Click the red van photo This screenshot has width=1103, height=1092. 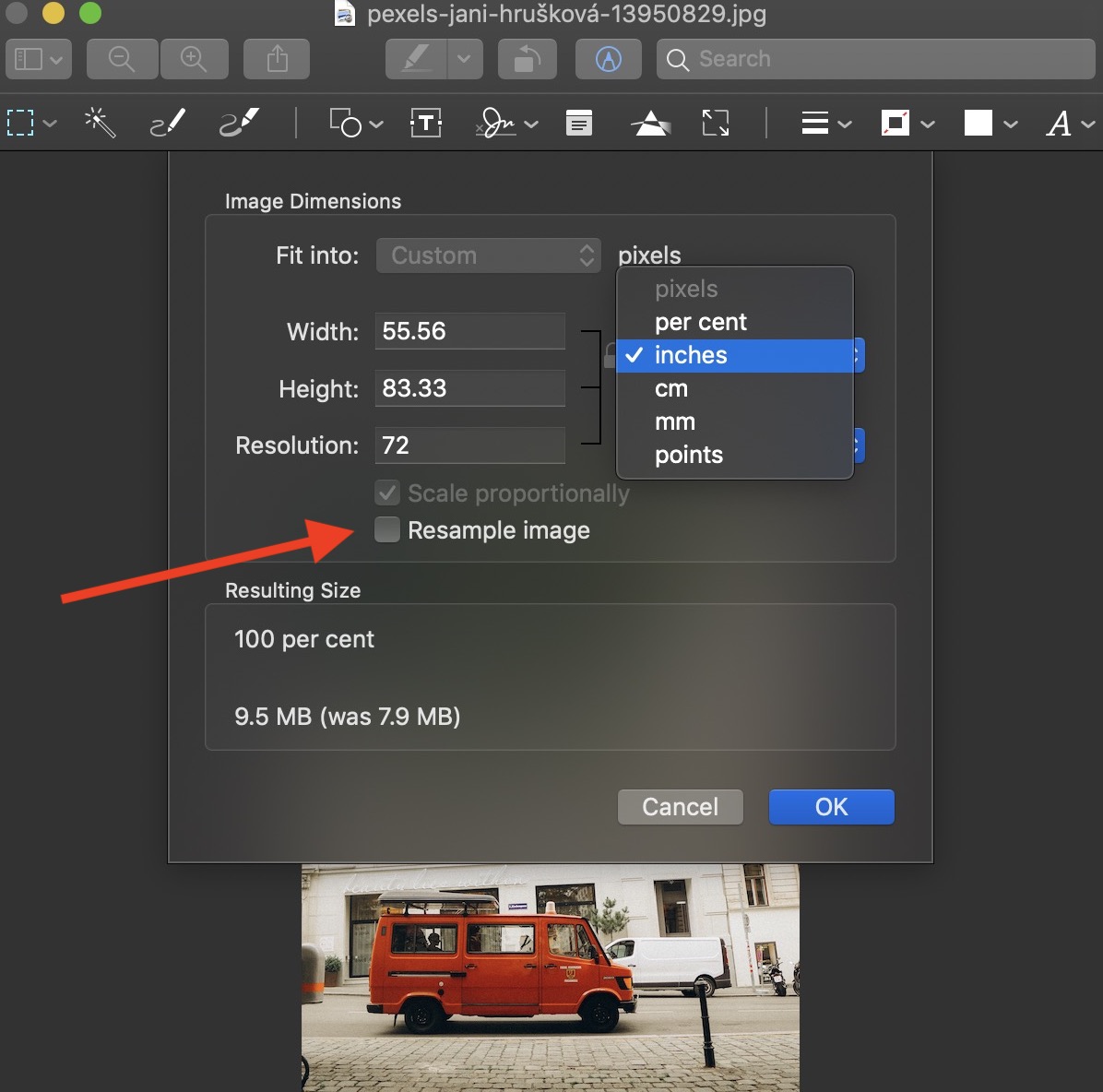coord(550,978)
